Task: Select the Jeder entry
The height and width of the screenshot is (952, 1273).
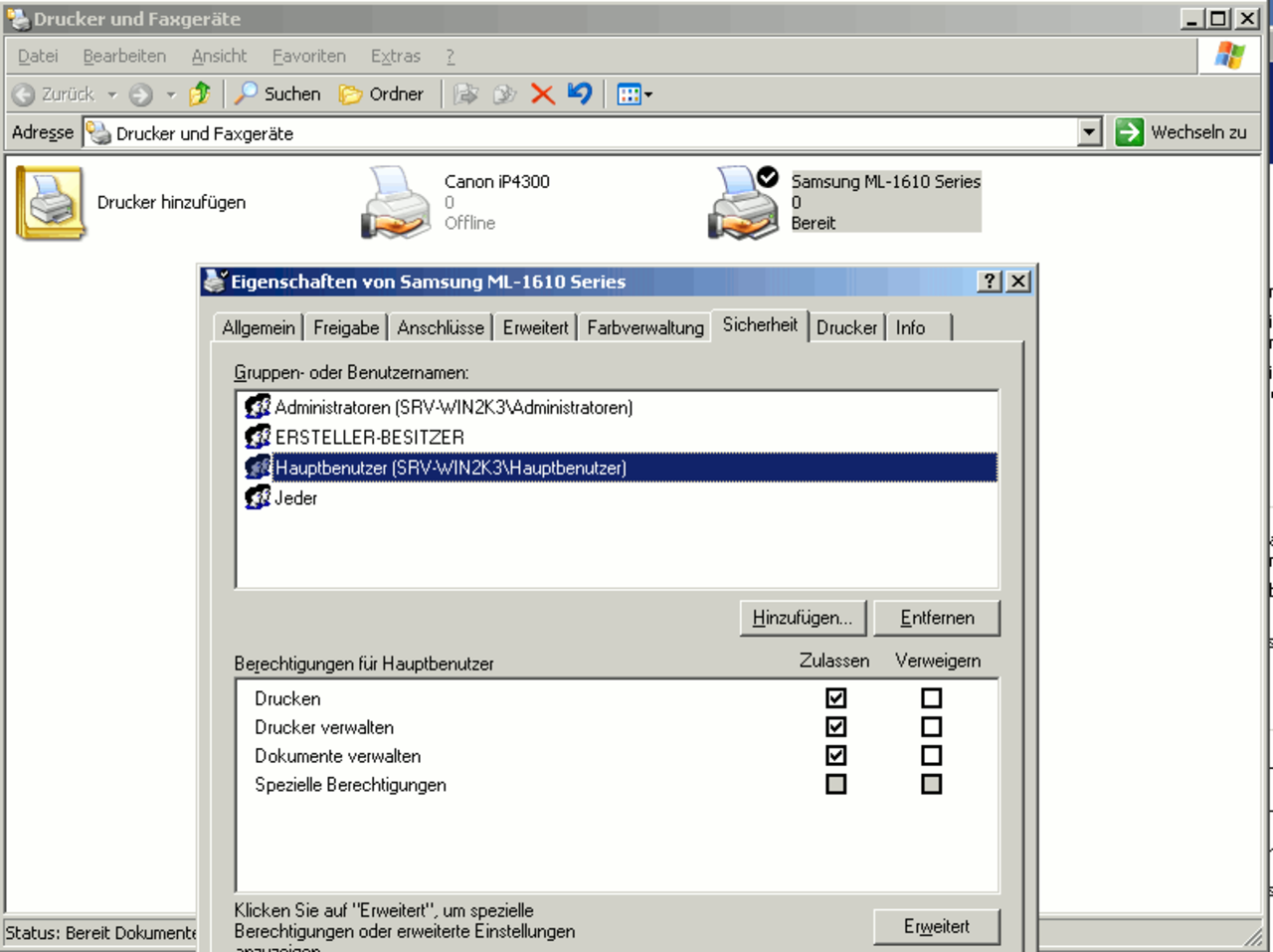Action: (x=295, y=497)
